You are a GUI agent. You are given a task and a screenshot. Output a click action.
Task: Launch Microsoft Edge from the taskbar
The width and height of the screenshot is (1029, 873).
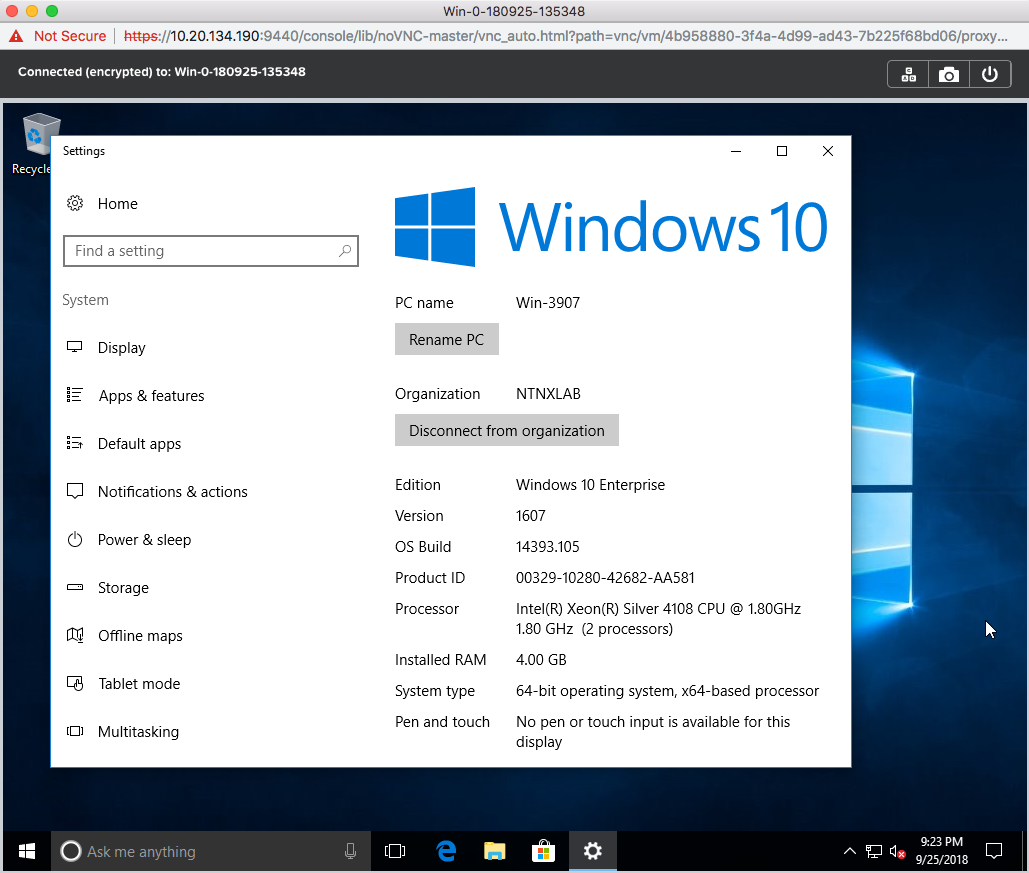click(446, 851)
